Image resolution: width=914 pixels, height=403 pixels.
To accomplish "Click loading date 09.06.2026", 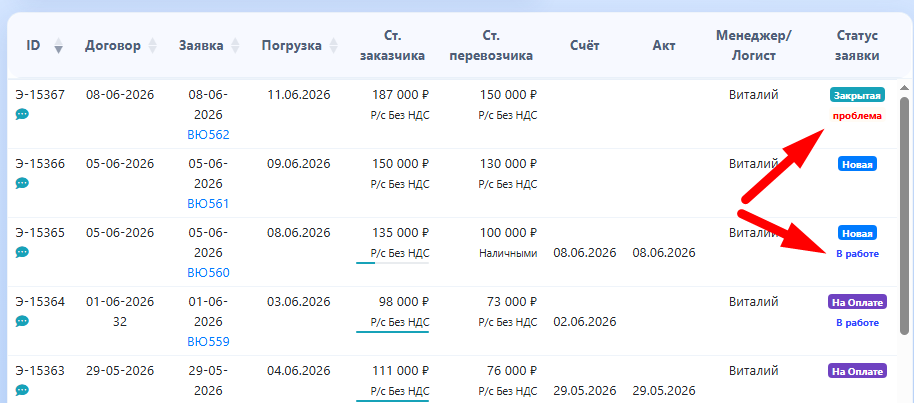I will [299, 163].
